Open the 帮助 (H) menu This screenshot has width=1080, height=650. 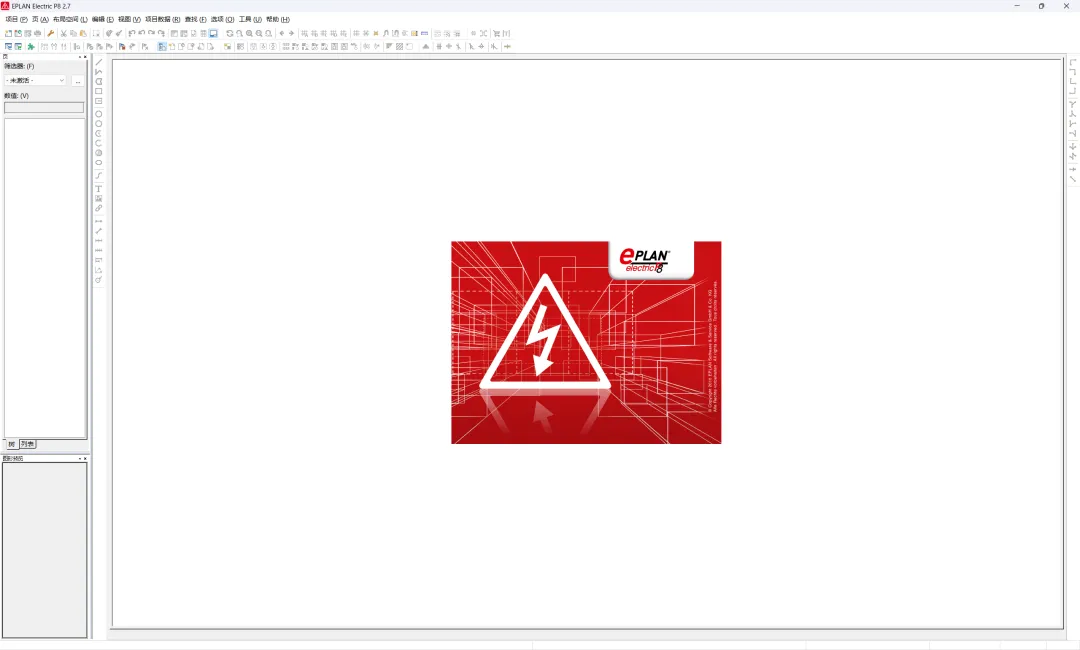[278, 19]
